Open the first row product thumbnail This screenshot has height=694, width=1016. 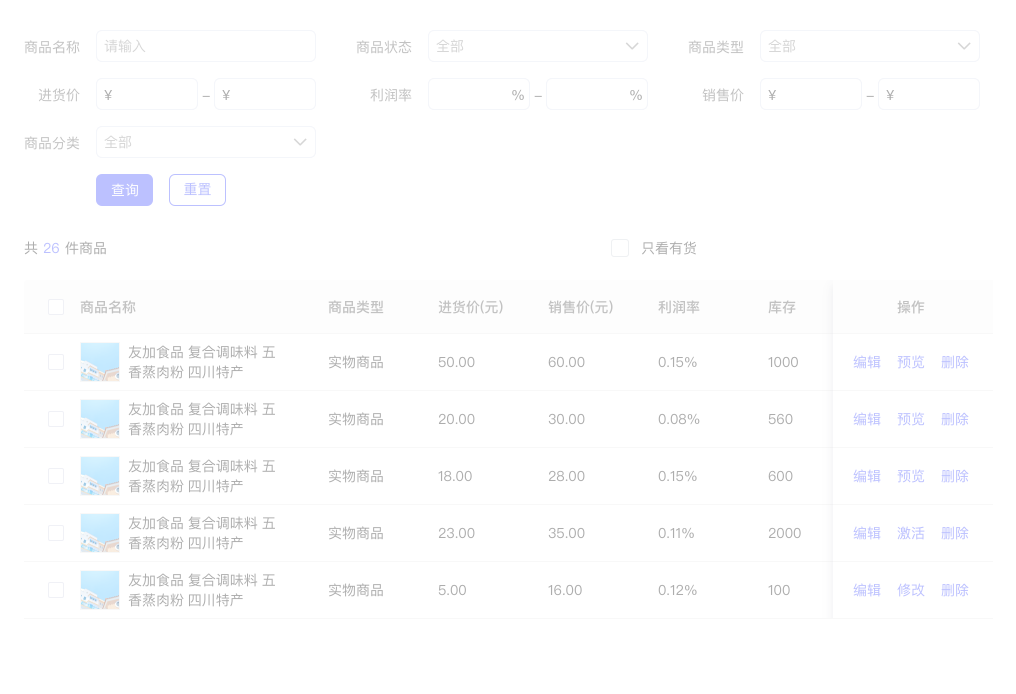(x=100, y=362)
